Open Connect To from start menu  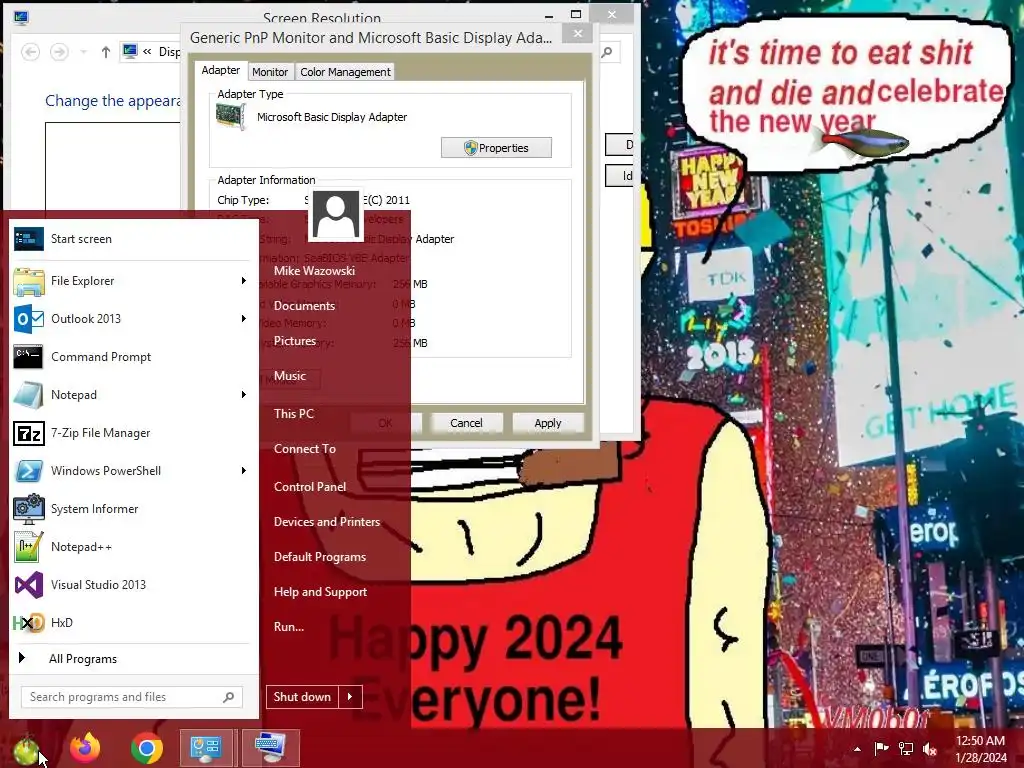coord(305,449)
